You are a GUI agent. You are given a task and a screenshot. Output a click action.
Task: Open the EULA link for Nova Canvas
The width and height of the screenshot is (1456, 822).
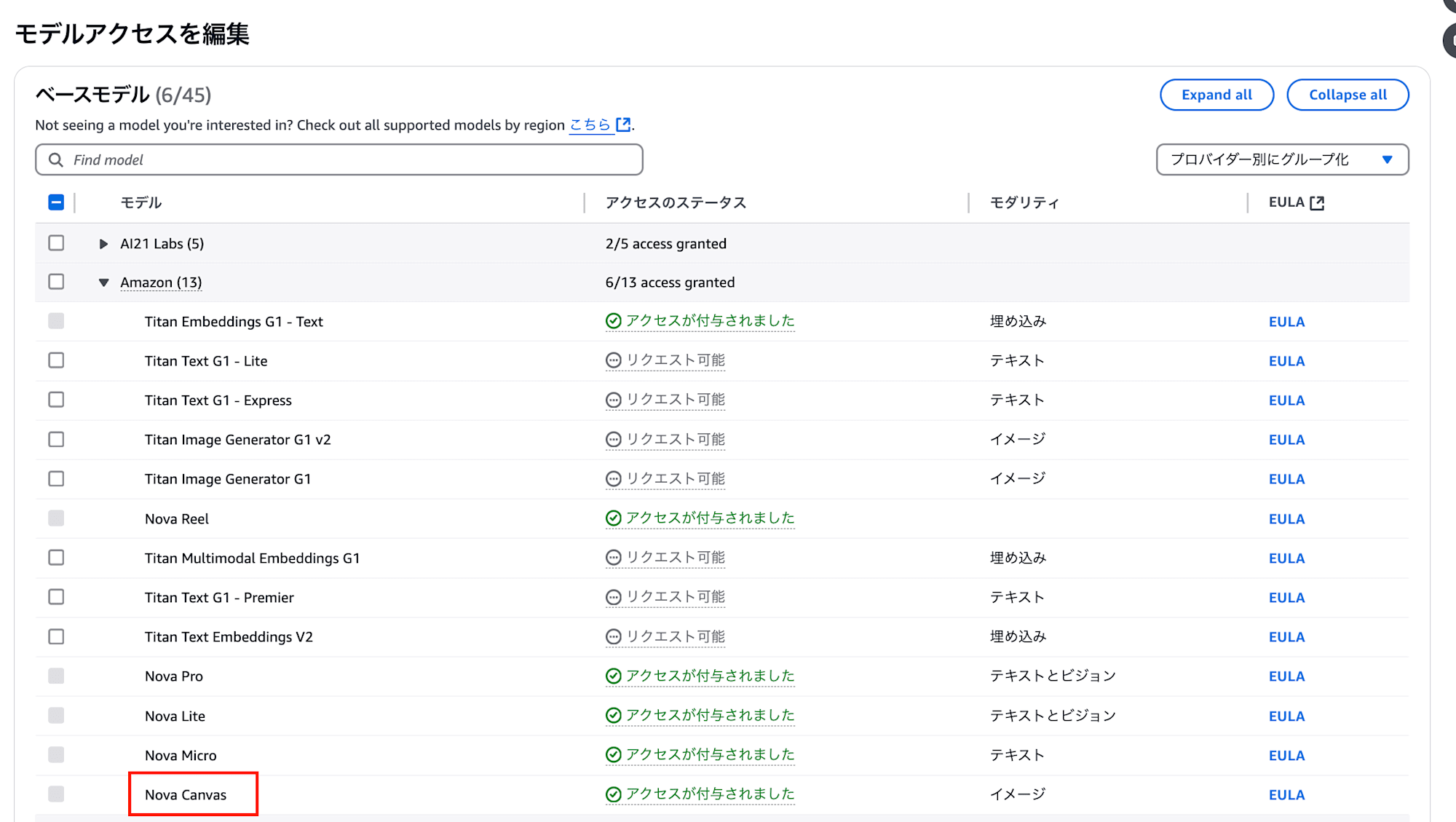1286,795
